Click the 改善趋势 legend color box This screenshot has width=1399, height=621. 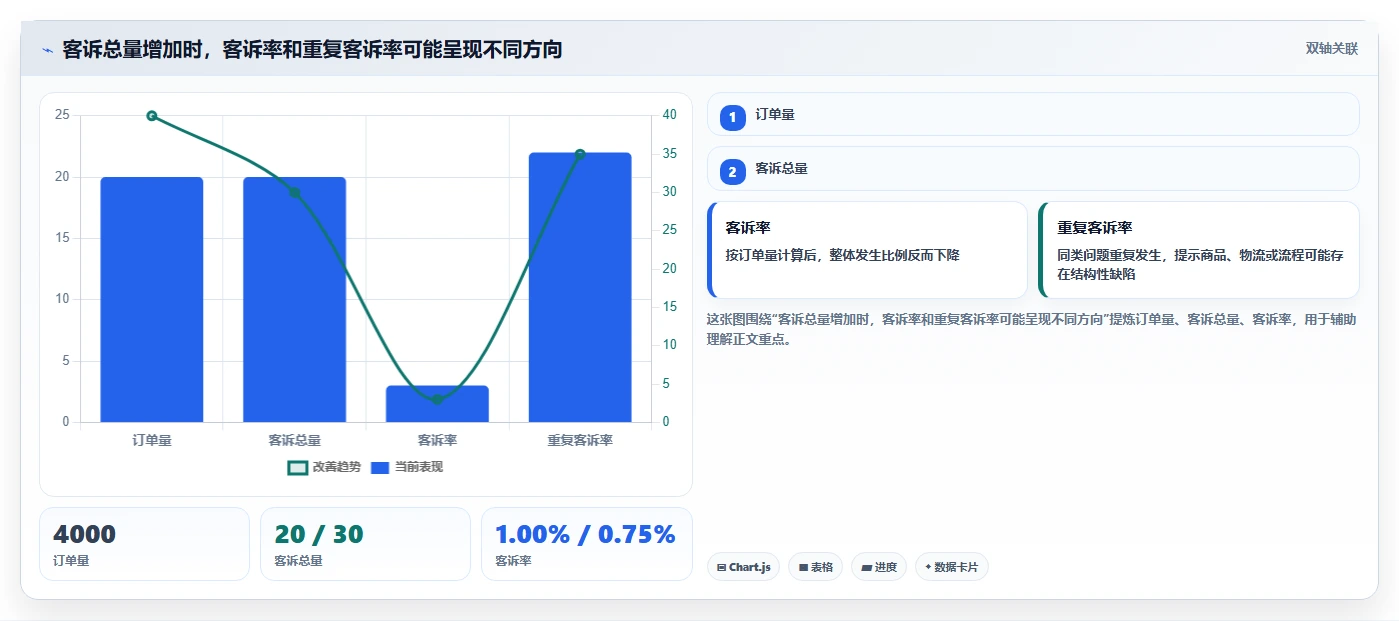pos(297,467)
